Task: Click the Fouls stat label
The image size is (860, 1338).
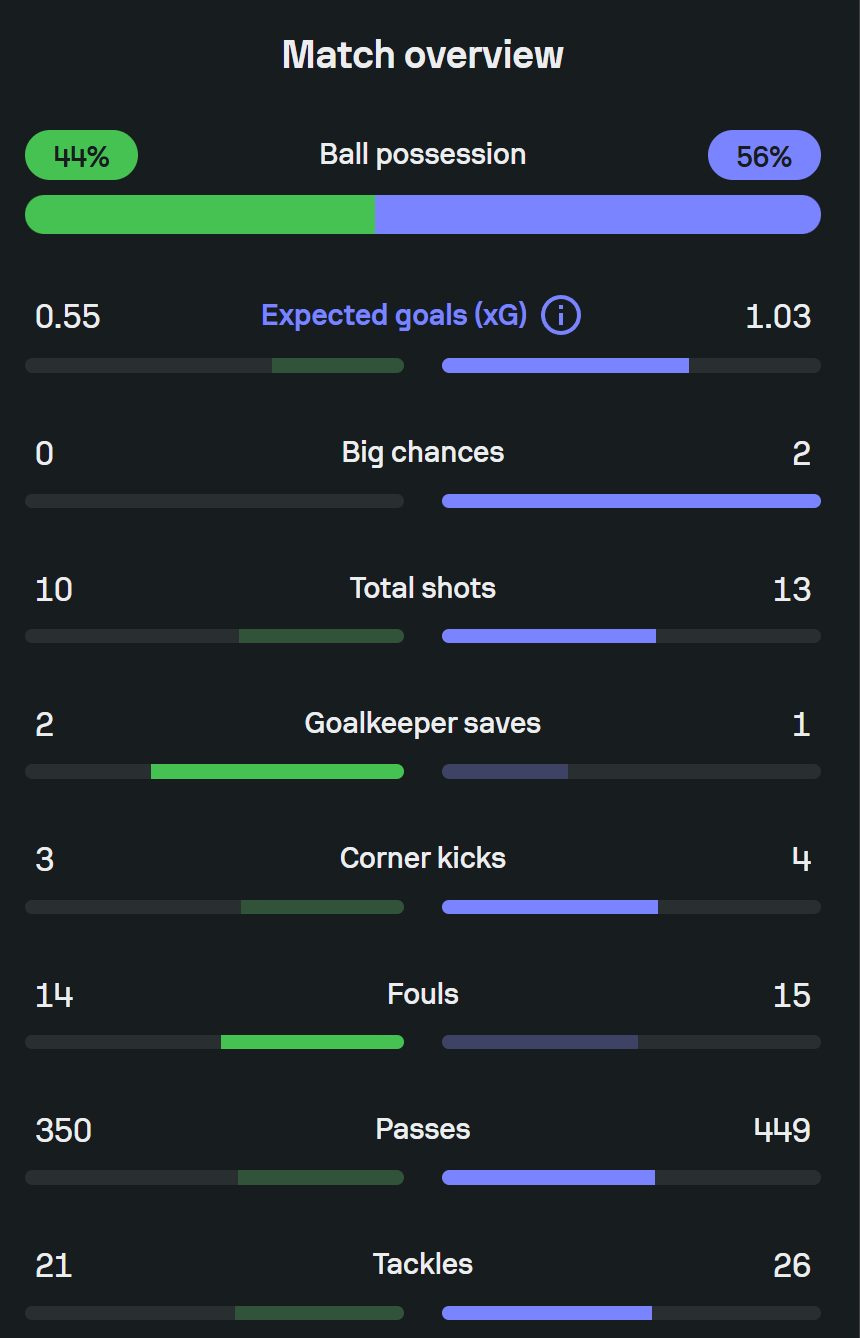Action: click(x=423, y=994)
